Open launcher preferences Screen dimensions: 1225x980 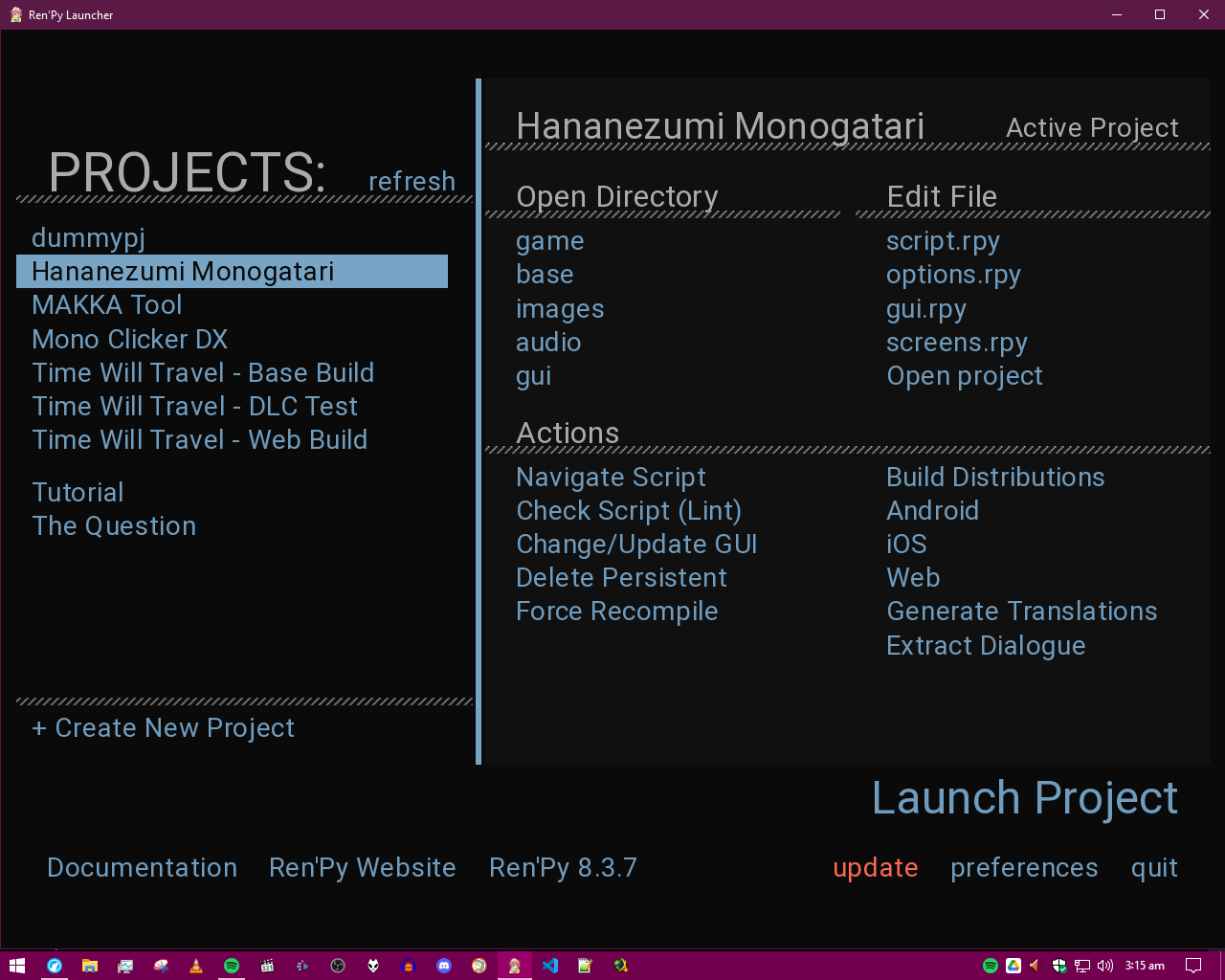[1024, 868]
